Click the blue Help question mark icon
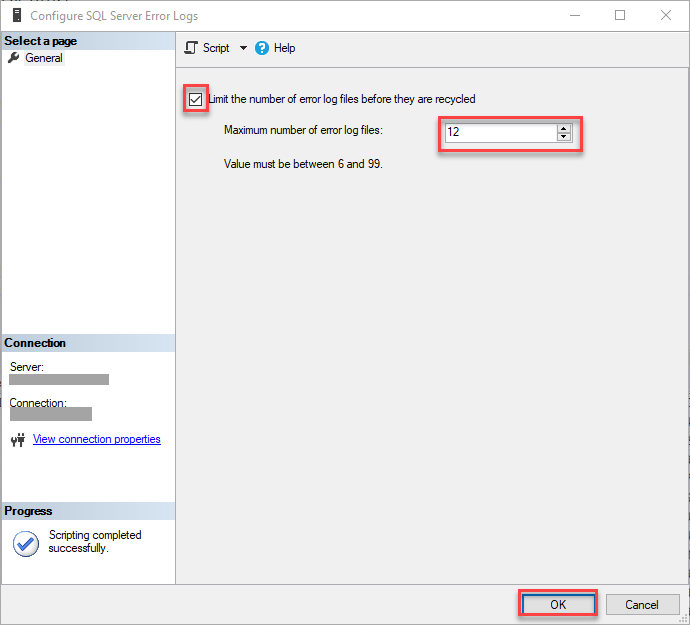This screenshot has width=690, height=625. (261, 48)
